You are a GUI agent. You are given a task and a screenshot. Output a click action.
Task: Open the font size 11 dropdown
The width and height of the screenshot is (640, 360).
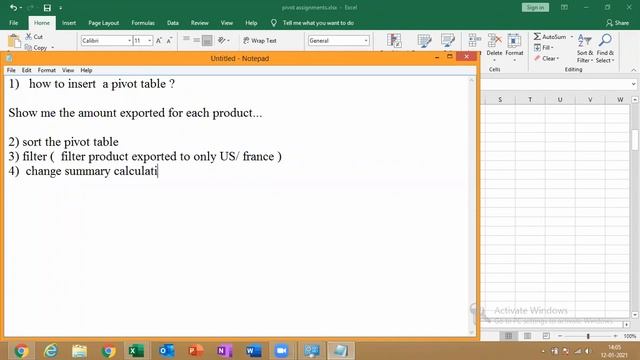coord(150,40)
